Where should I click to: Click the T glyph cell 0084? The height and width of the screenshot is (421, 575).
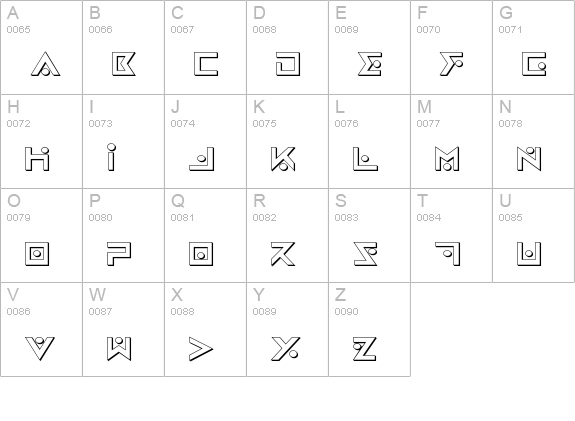point(451,235)
